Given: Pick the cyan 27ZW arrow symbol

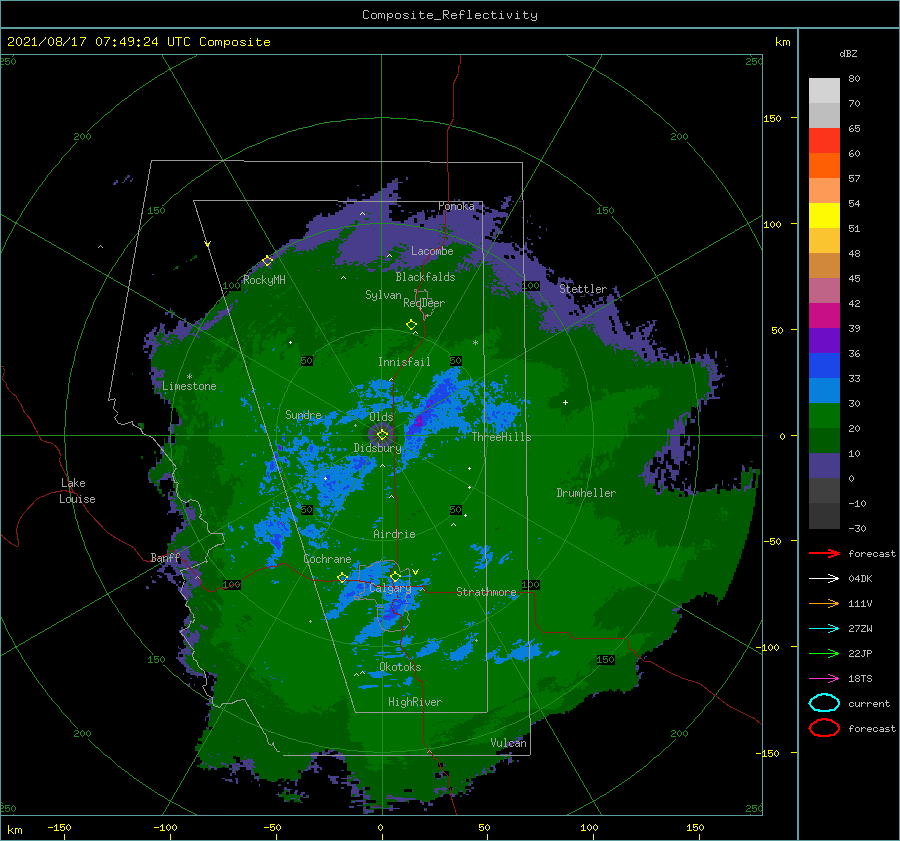Looking at the screenshot, I should 824,629.
